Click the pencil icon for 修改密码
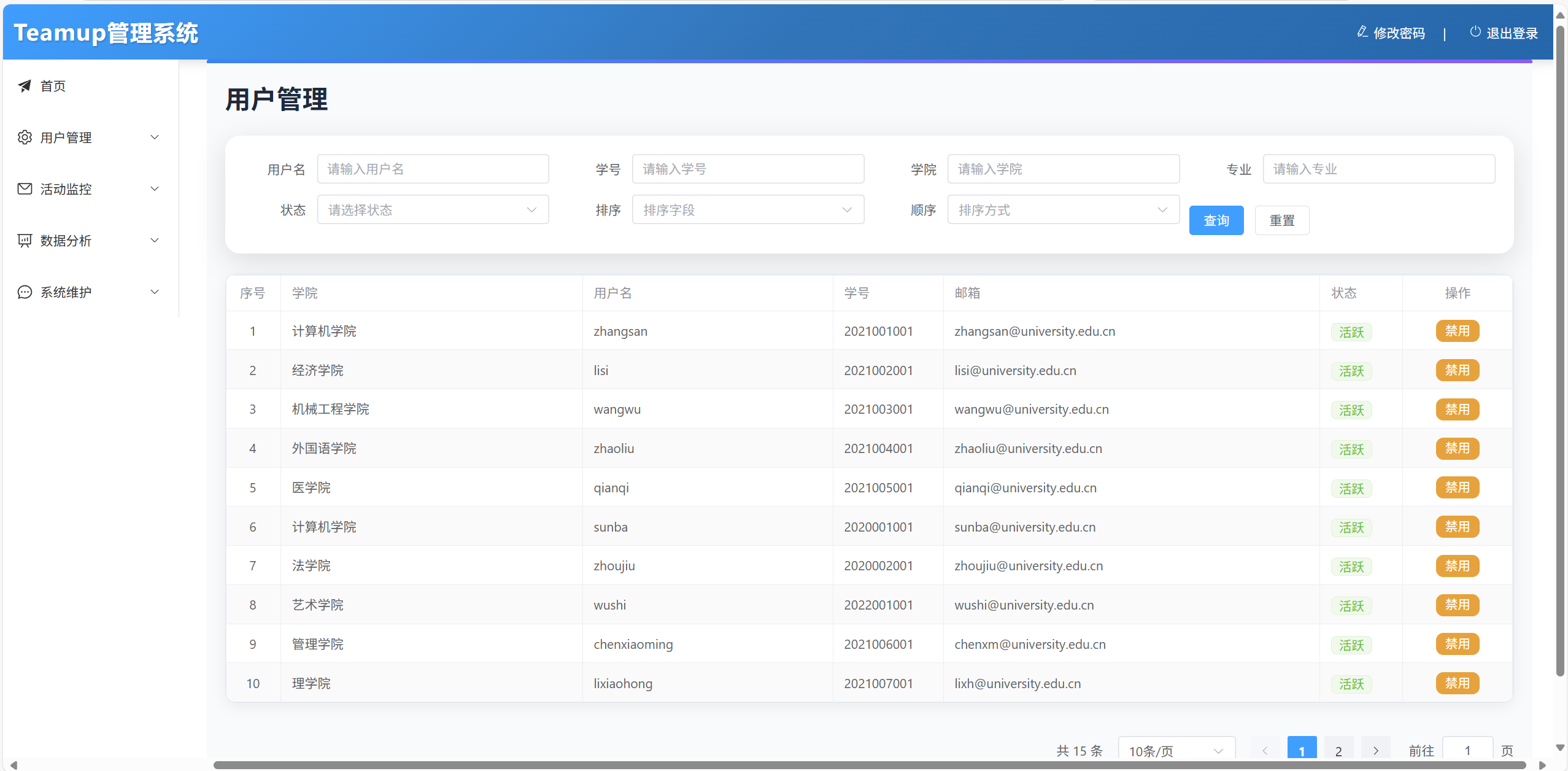Image resolution: width=1568 pixels, height=771 pixels. 1362,32
